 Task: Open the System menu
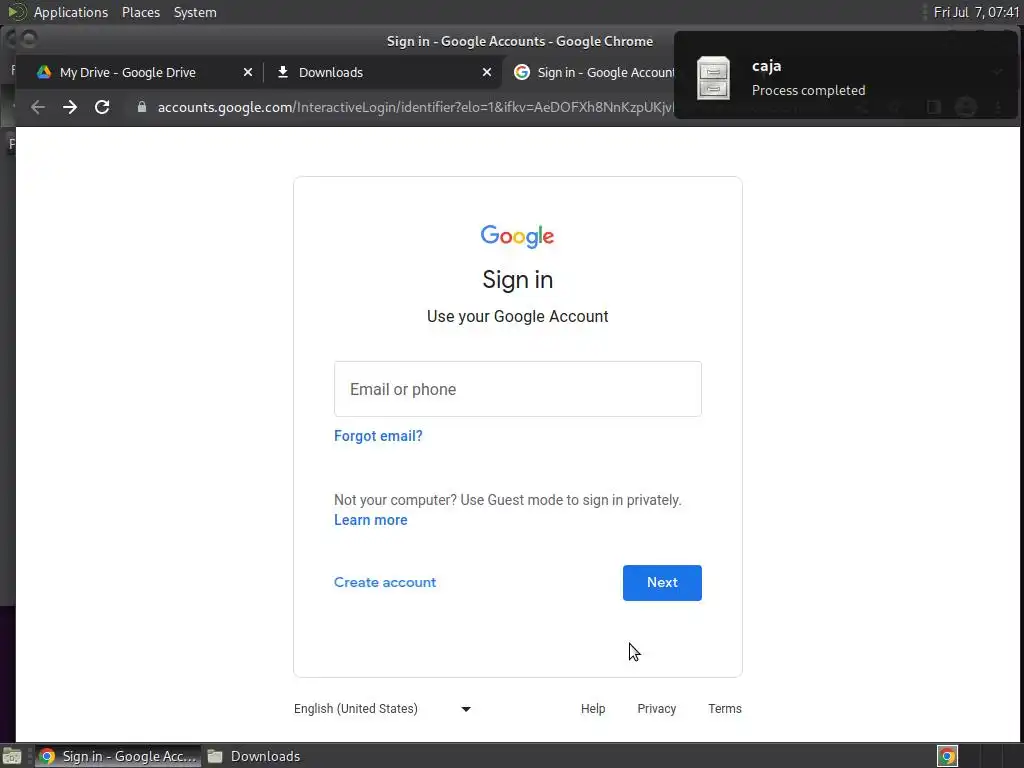195,12
